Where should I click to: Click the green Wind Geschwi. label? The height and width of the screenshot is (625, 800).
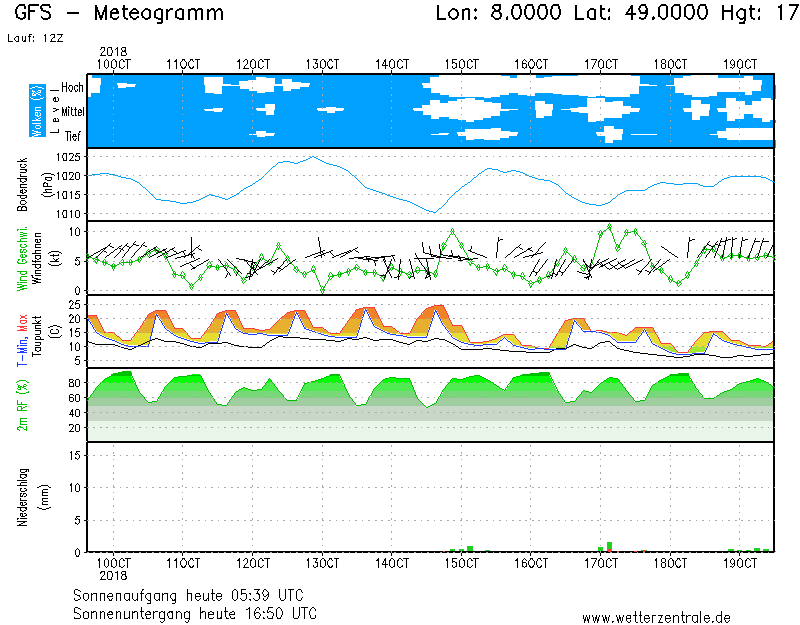[23, 257]
